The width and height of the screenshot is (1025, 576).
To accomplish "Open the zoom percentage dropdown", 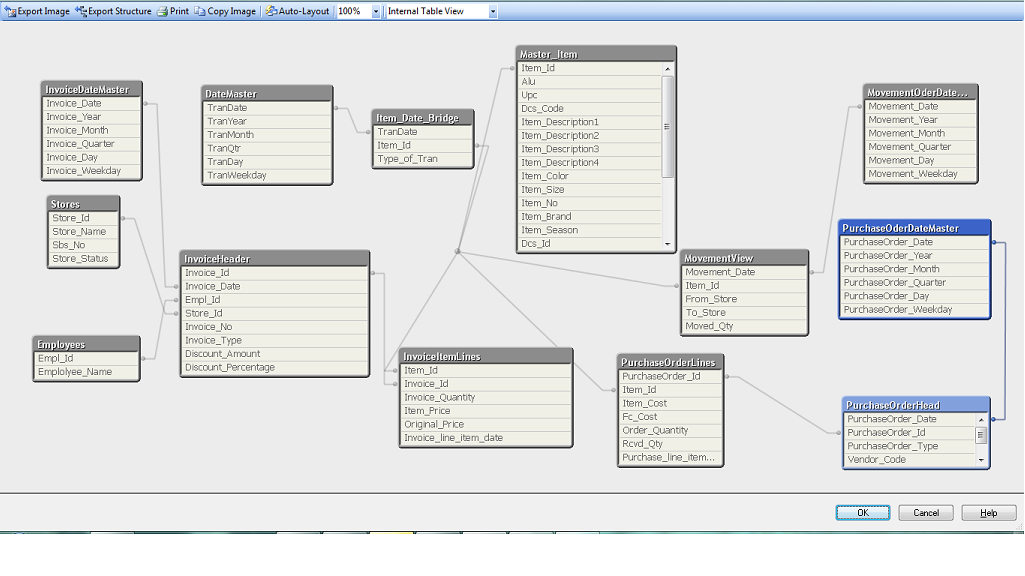I will [374, 12].
